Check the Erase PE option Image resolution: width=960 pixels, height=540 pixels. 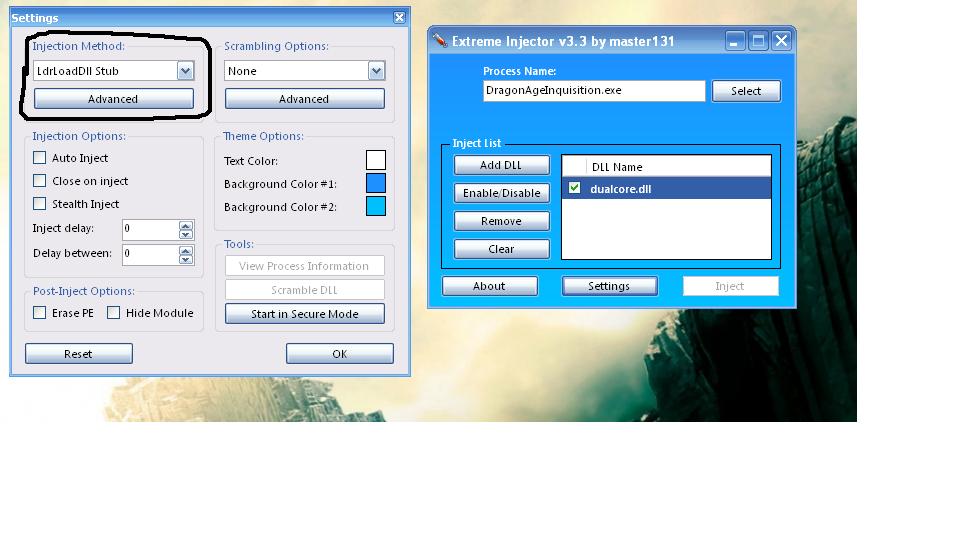pyautogui.click(x=40, y=313)
